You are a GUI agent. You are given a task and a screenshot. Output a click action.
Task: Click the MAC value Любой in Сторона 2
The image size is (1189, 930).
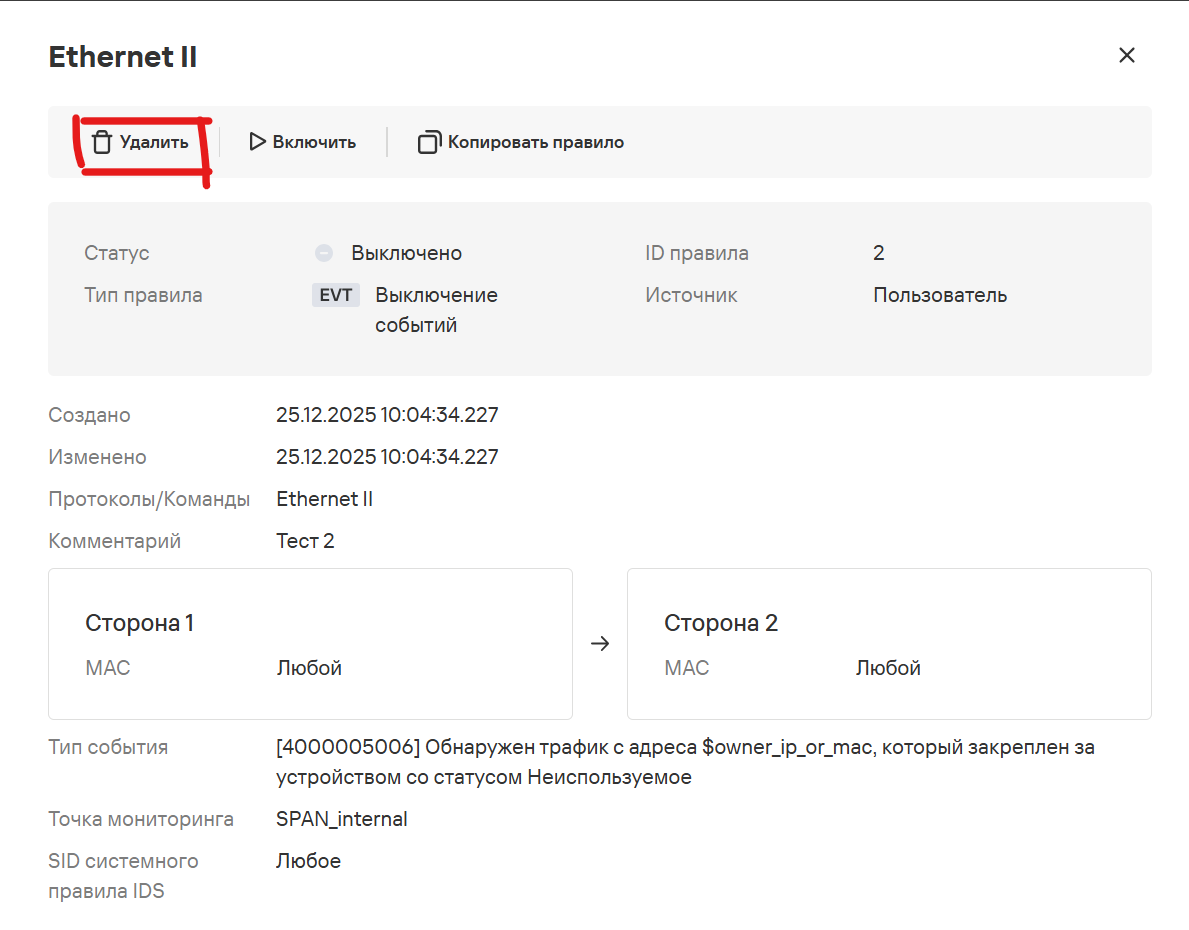pos(887,668)
